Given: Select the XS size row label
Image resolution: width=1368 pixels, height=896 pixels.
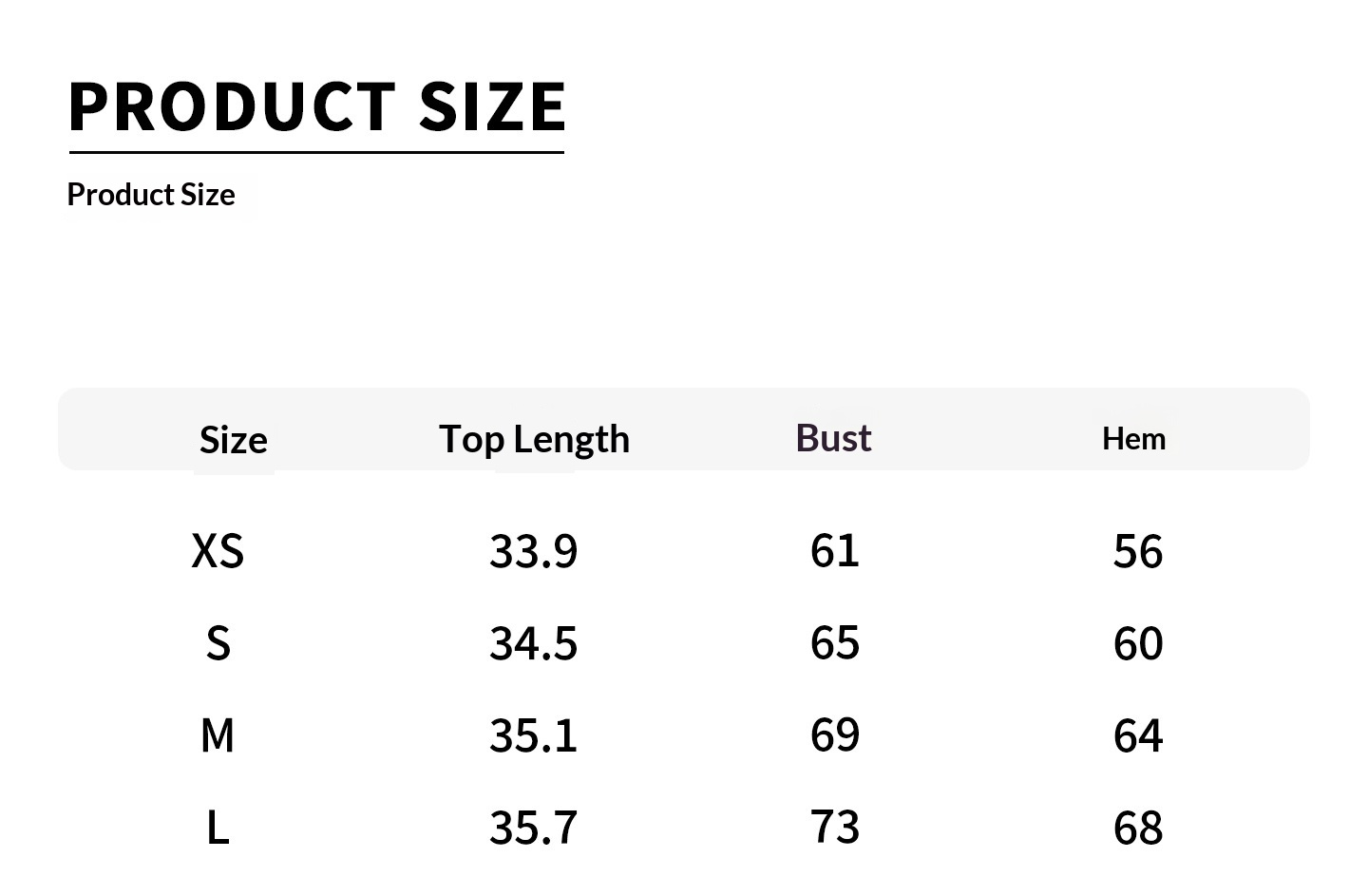Looking at the screenshot, I should coord(218,551).
